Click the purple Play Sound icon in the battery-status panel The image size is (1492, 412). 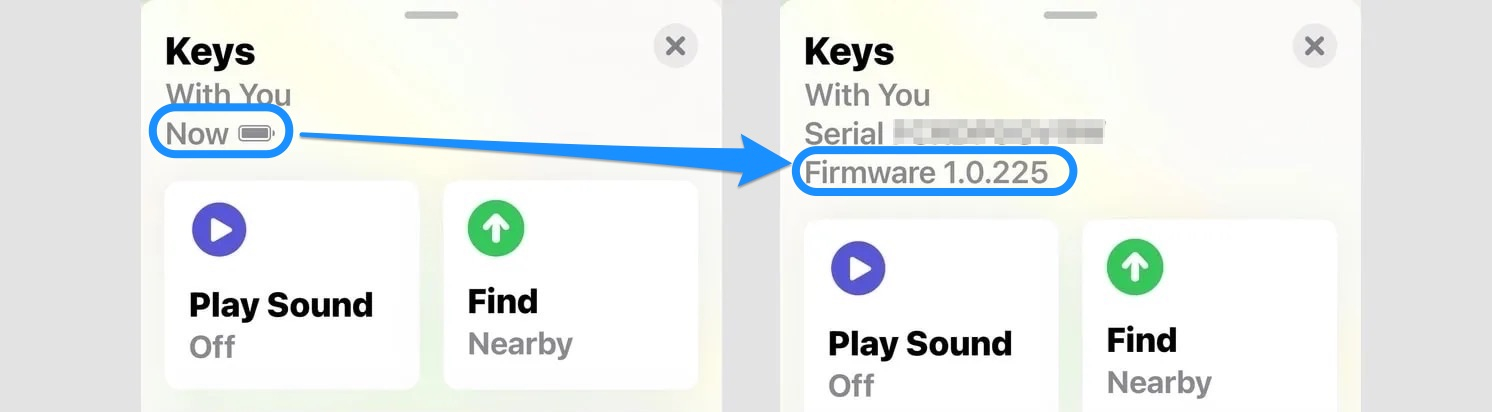point(219,230)
